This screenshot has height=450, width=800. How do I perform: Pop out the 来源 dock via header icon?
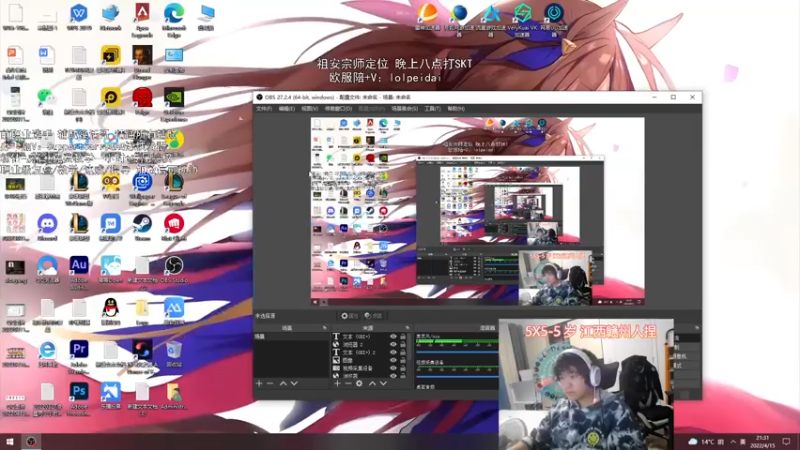pyautogui.click(x=407, y=328)
